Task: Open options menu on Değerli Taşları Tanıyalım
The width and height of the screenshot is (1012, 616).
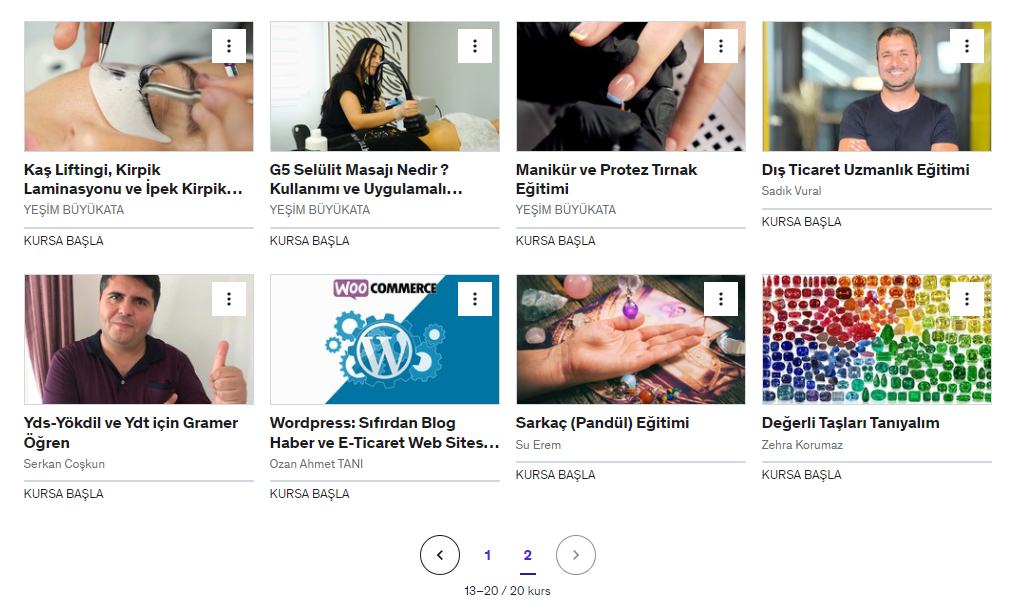Action: pyautogui.click(x=967, y=299)
